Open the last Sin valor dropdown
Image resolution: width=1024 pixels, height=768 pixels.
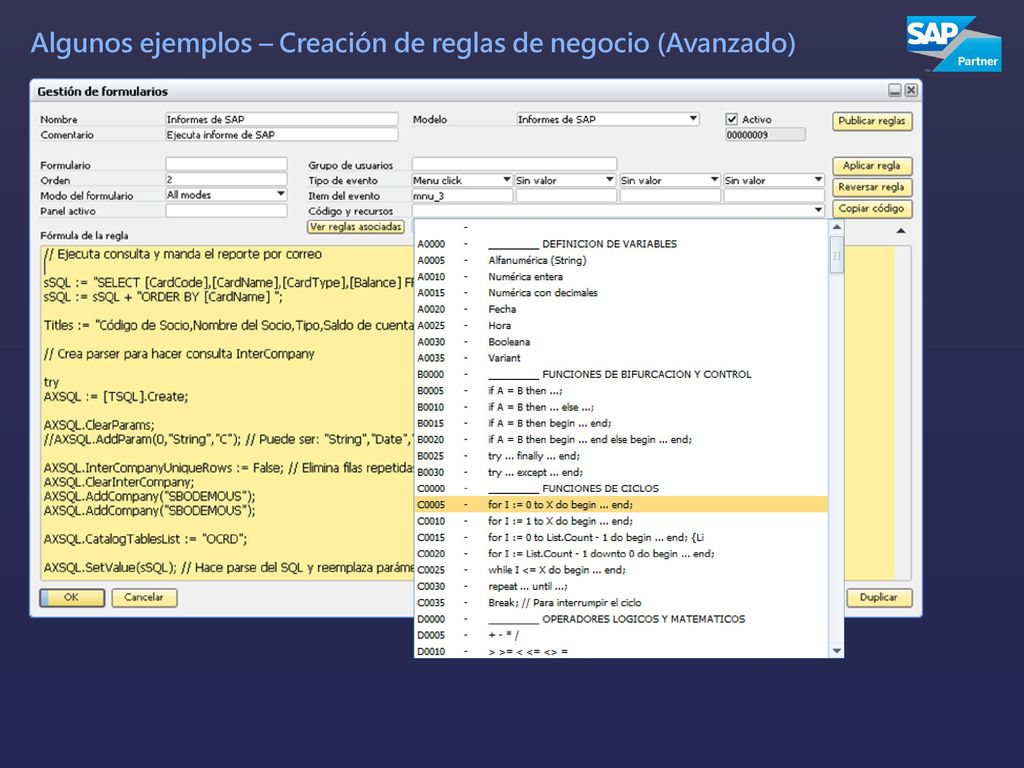coord(818,180)
